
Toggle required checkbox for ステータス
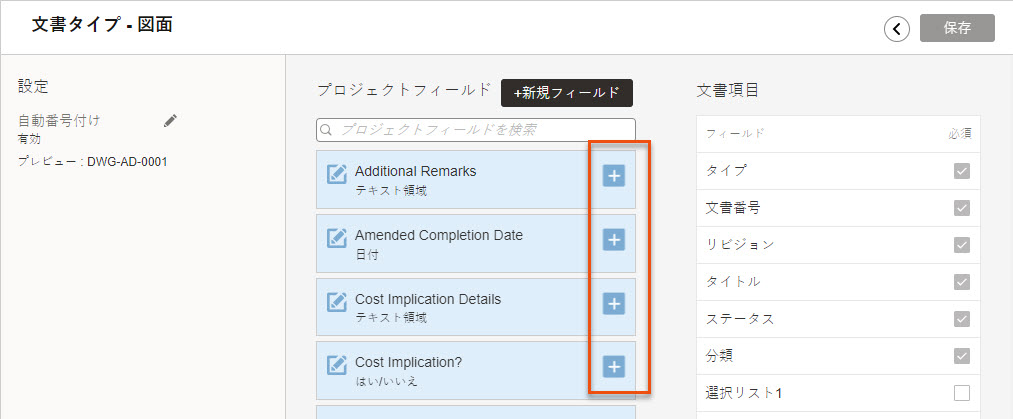[x=962, y=319]
